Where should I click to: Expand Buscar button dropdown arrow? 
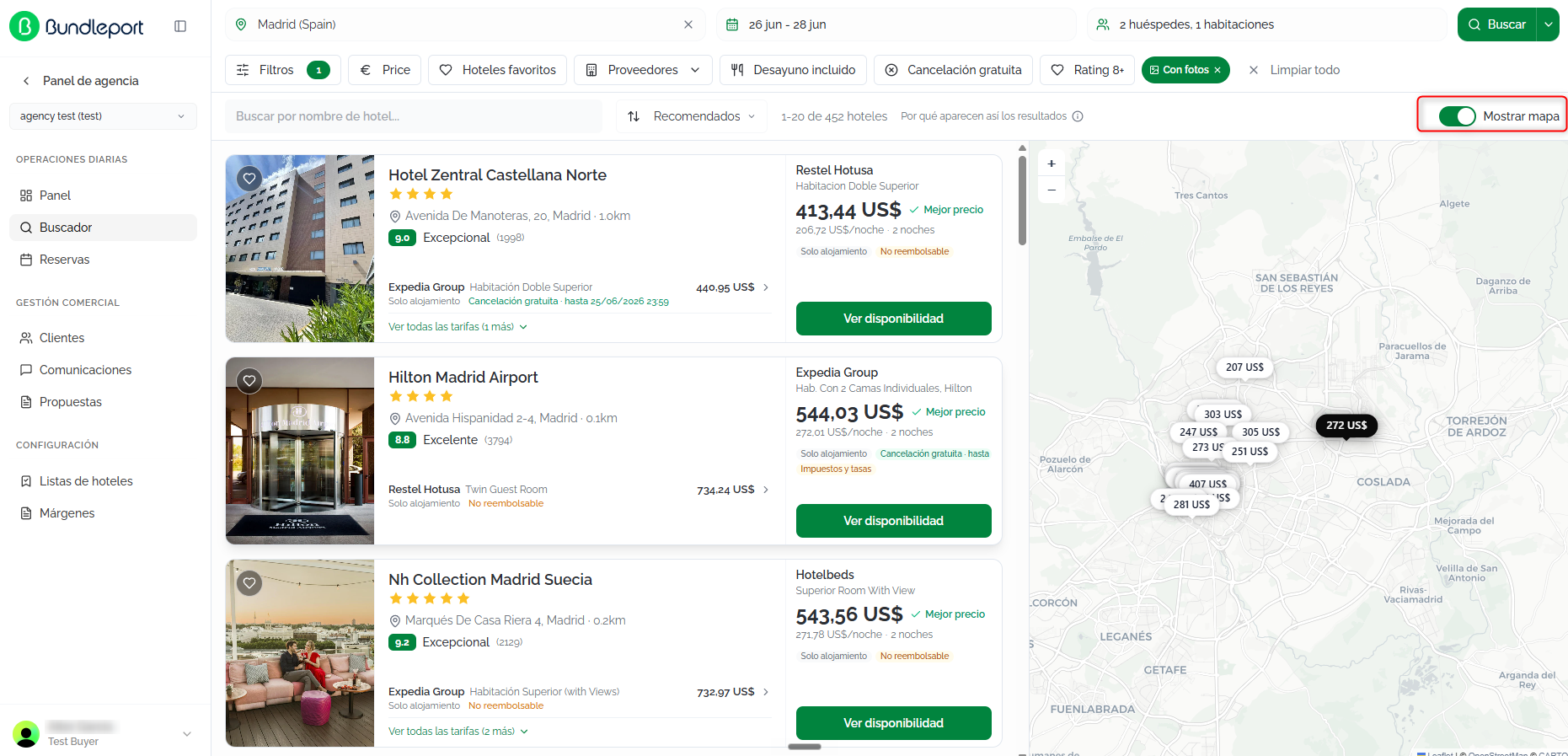click(1549, 24)
